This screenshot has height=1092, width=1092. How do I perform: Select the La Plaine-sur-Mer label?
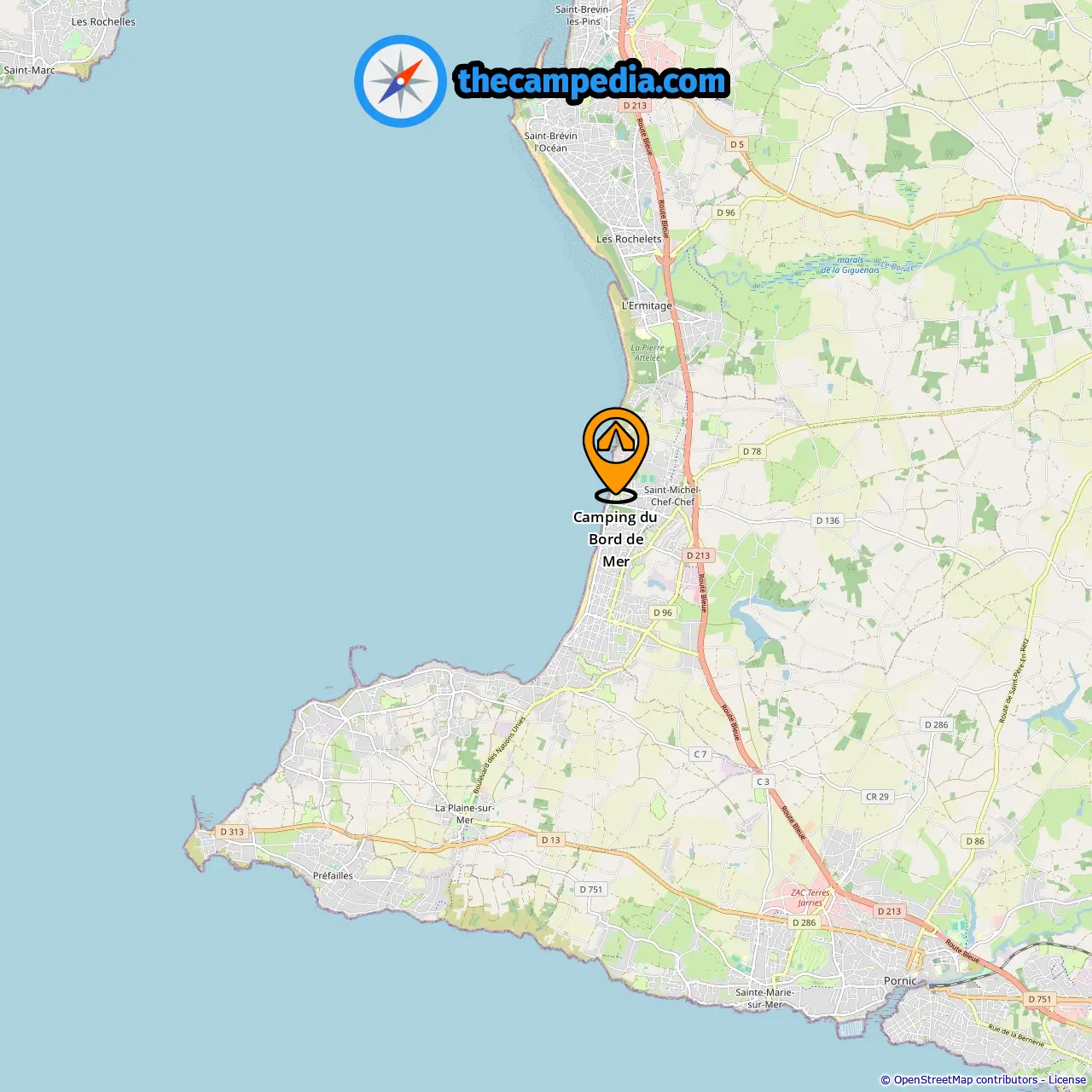pyautogui.click(x=464, y=814)
